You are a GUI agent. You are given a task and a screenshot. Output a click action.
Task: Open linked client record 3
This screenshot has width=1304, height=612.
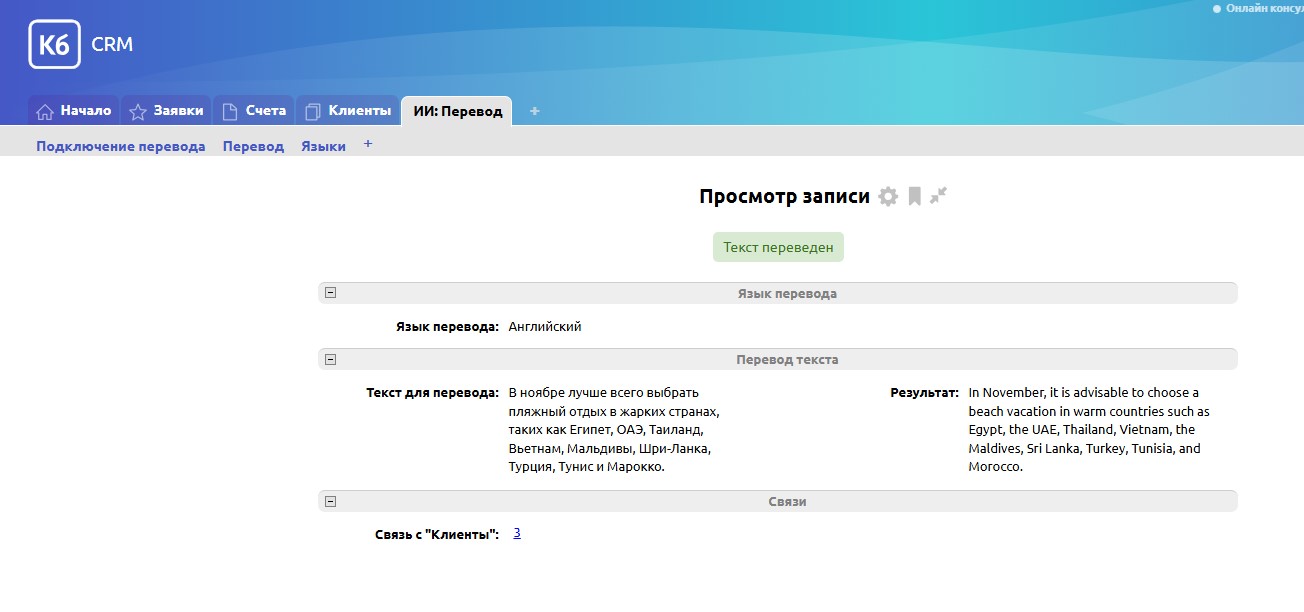point(517,533)
